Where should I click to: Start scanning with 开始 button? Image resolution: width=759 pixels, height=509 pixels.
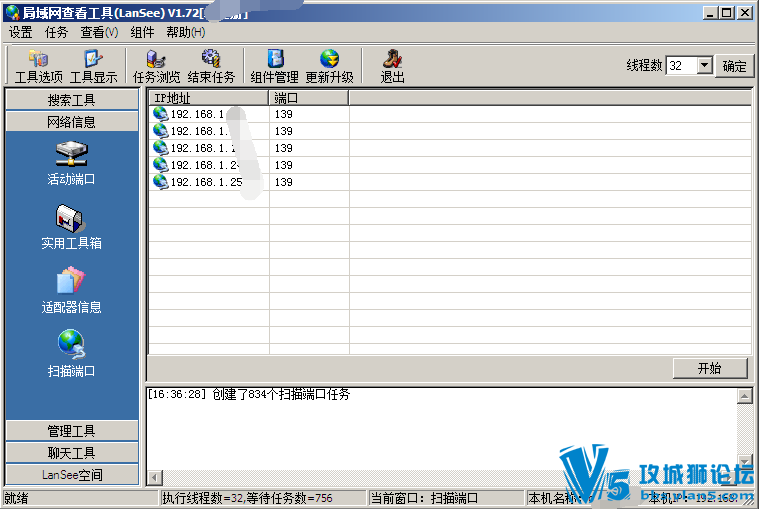(710, 368)
